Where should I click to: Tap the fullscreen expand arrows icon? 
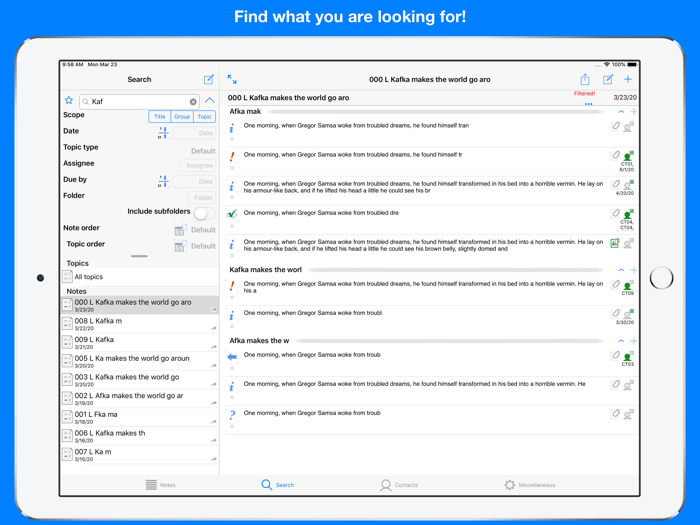[x=232, y=79]
